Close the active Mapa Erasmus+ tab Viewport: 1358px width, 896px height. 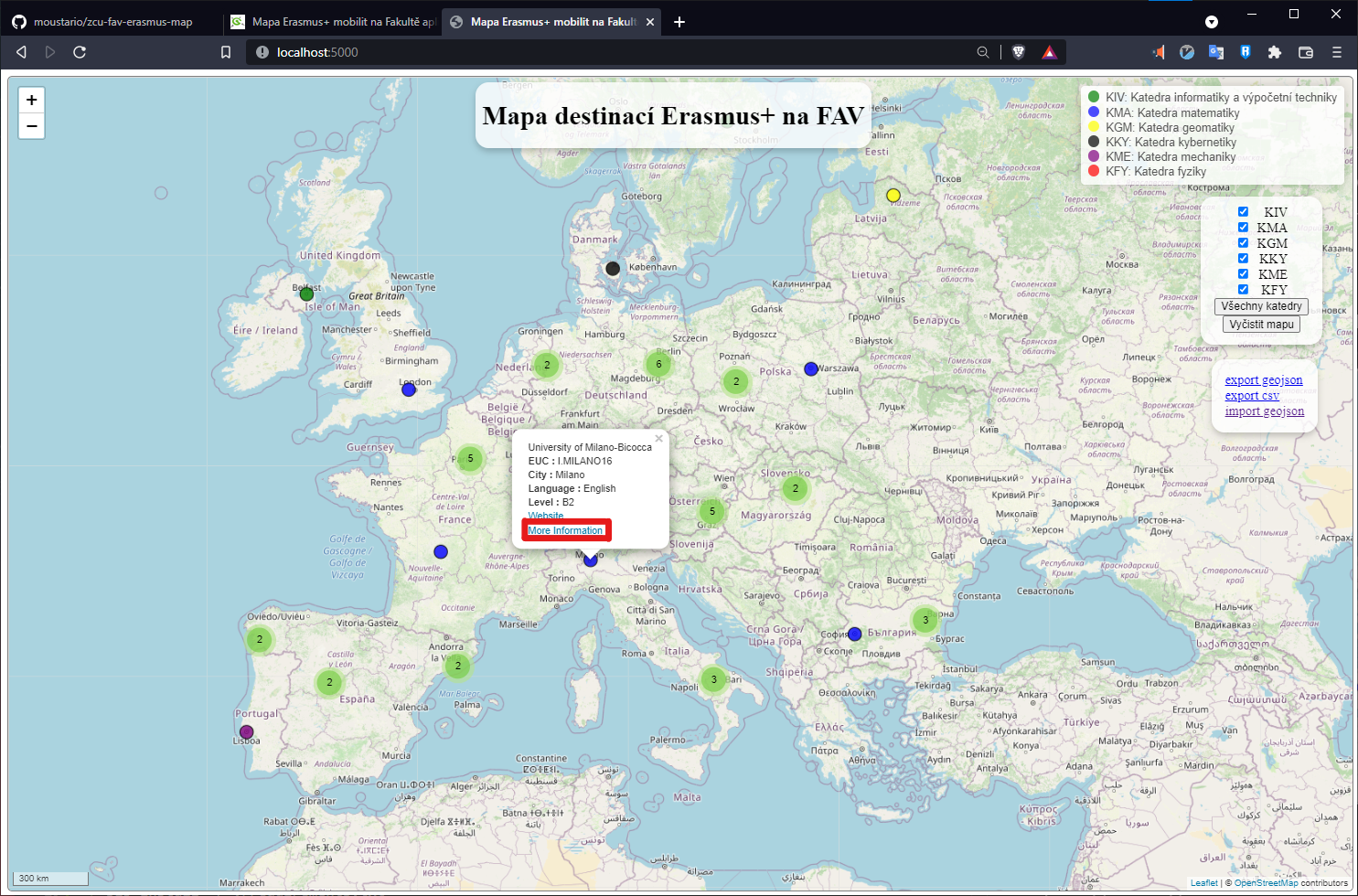point(650,22)
